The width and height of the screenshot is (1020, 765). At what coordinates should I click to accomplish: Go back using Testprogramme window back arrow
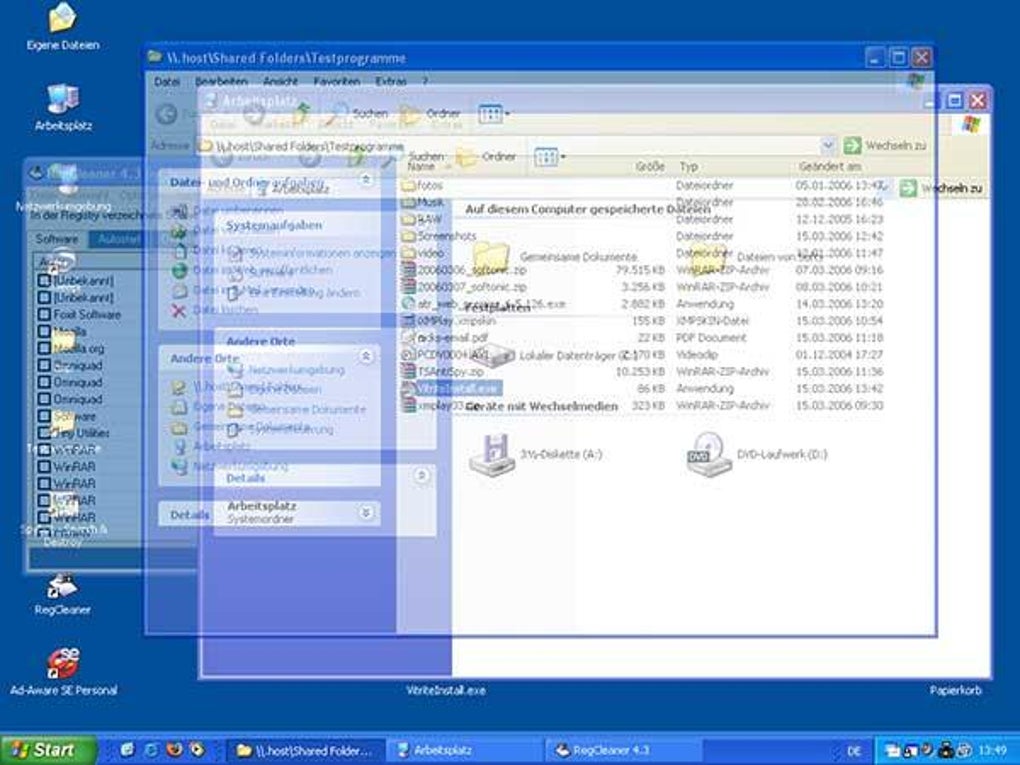click(x=167, y=114)
